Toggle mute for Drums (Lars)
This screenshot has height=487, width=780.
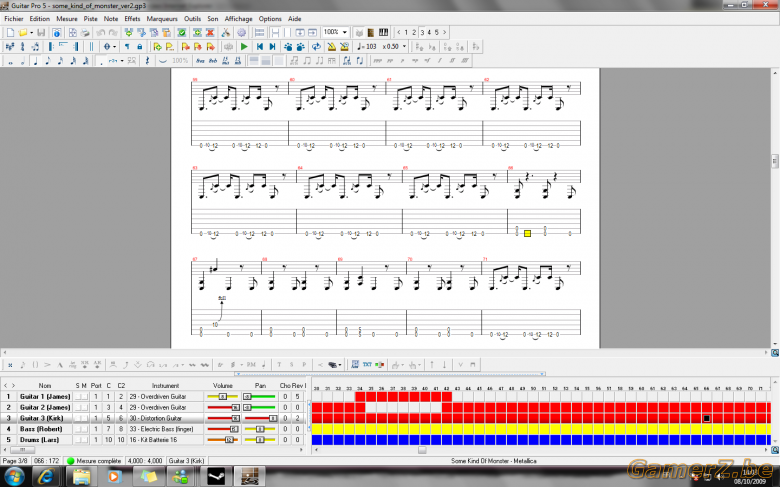tap(84, 440)
